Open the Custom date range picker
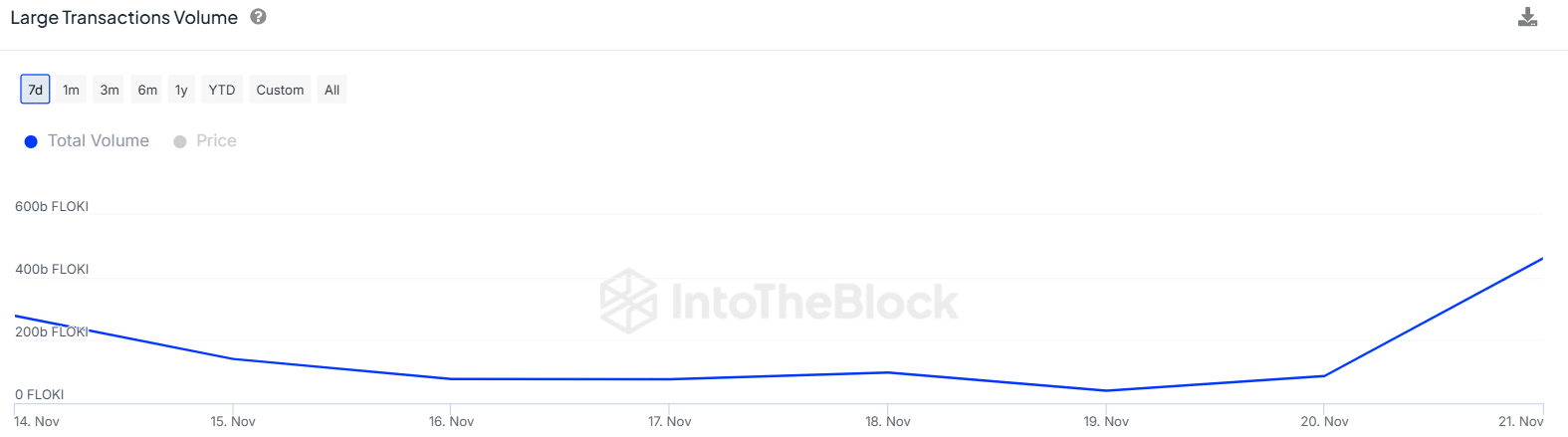Viewport: 1568px width, 437px height. pyautogui.click(x=280, y=90)
